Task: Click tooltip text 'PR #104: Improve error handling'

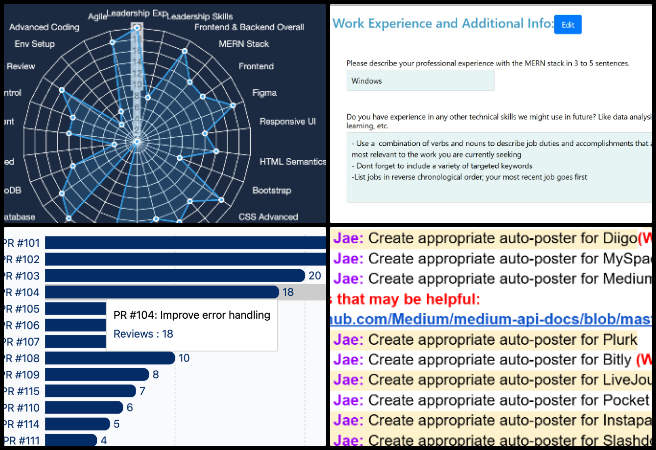Action: (192, 315)
